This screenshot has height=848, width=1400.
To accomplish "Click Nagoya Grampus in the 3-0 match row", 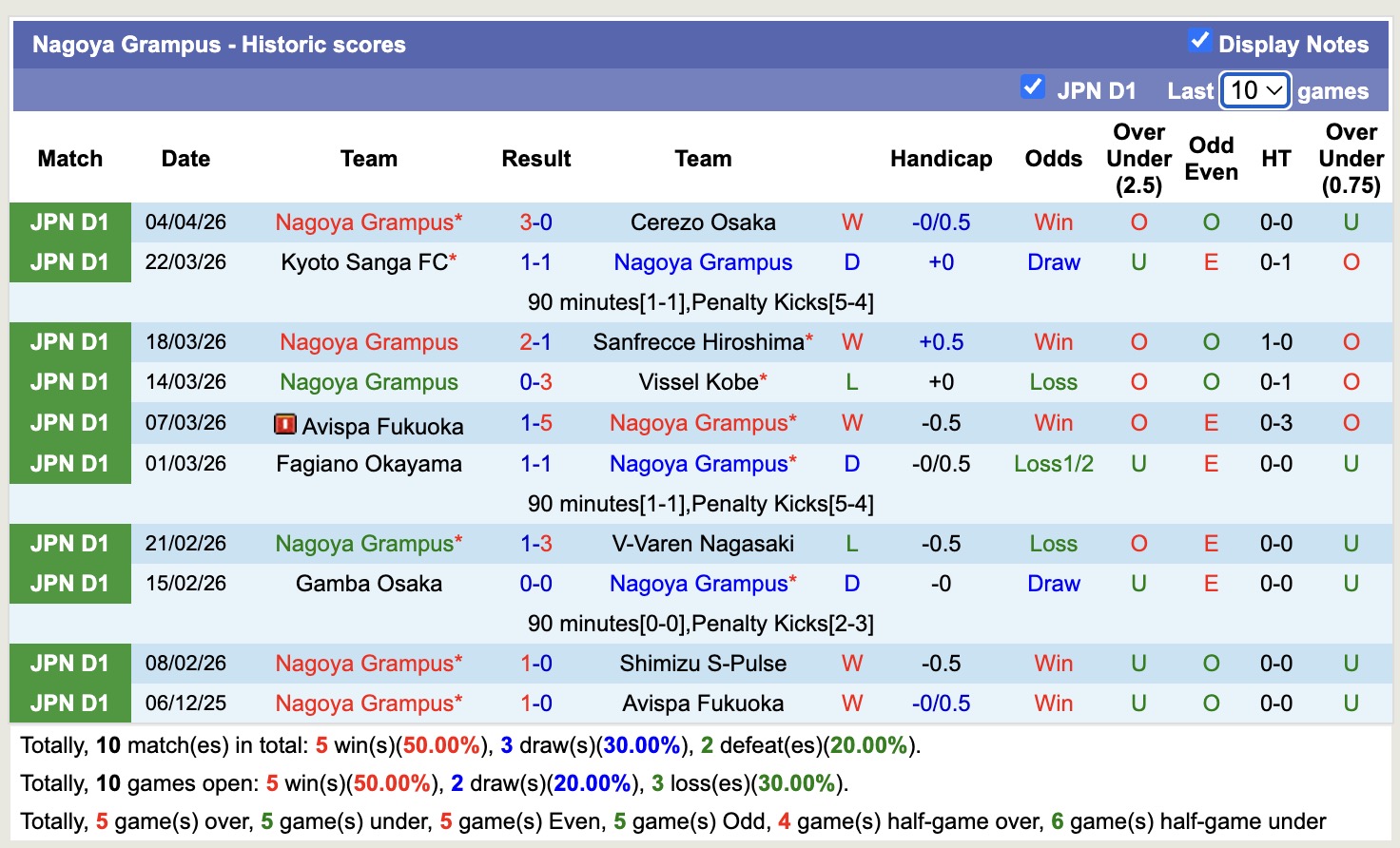I will click(x=361, y=222).
